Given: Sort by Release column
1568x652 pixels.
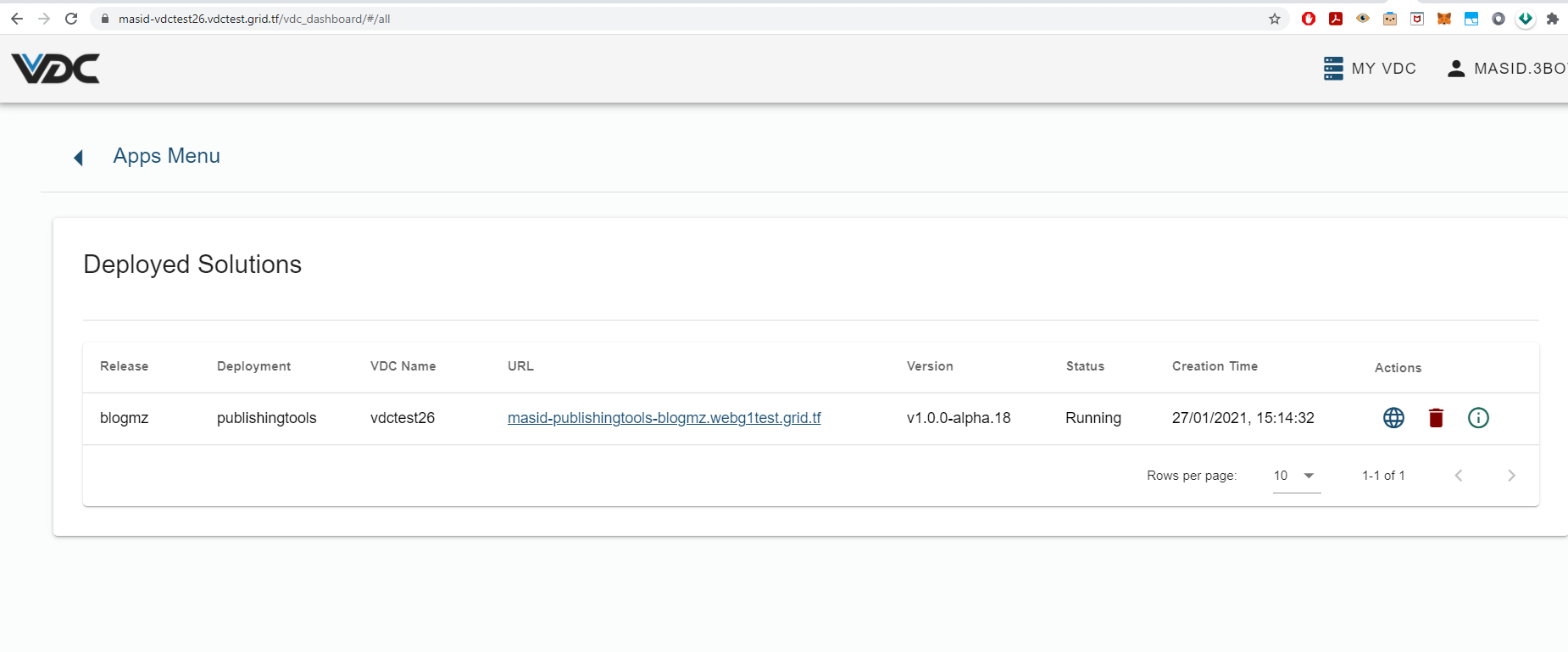Looking at the screenshot, I should pos(125,366).
